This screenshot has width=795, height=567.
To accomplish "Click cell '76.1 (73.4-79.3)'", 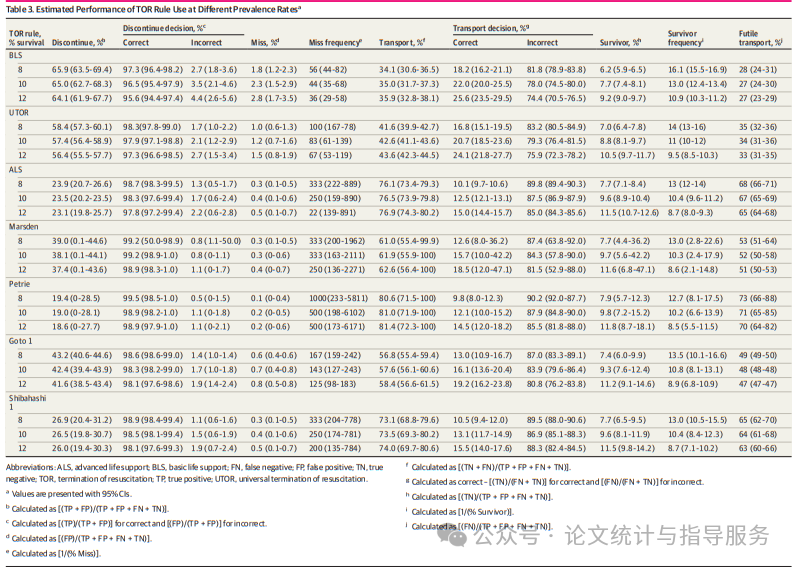I will pos(409,184).
